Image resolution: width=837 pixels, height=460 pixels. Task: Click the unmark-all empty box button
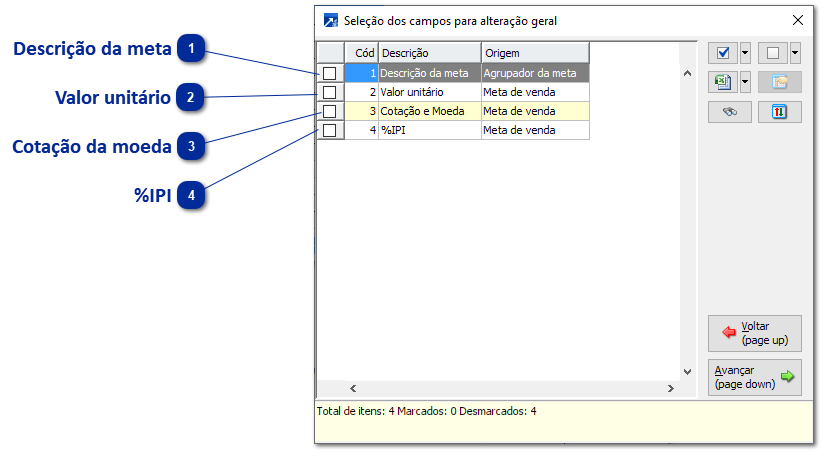tap(772, 53)
